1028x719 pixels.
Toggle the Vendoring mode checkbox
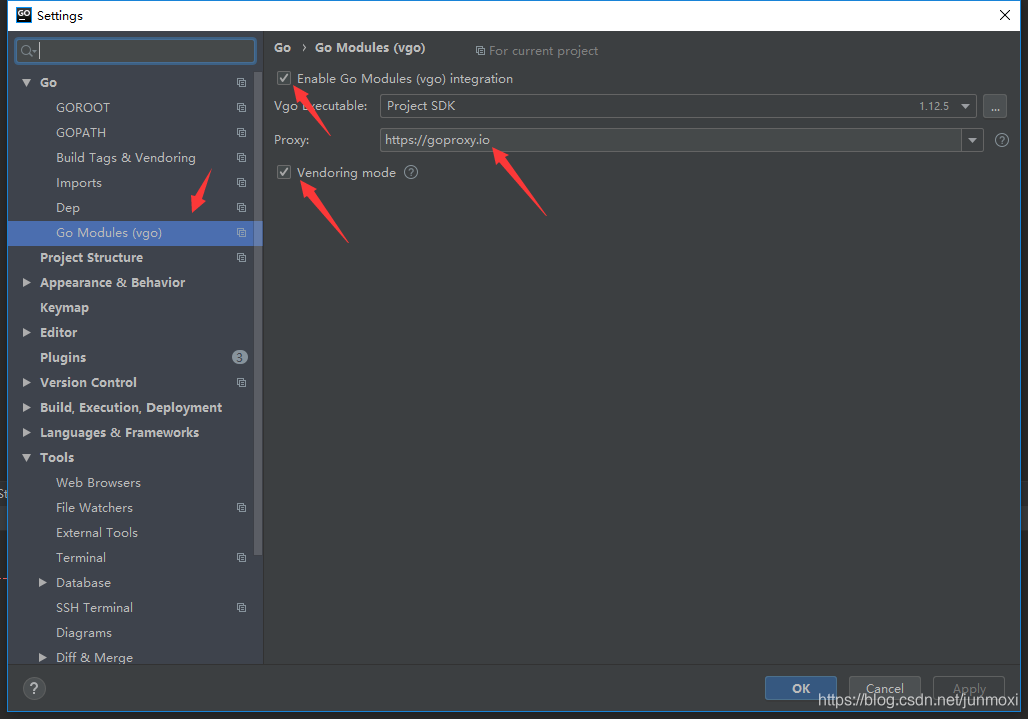(x=284, y=172)
